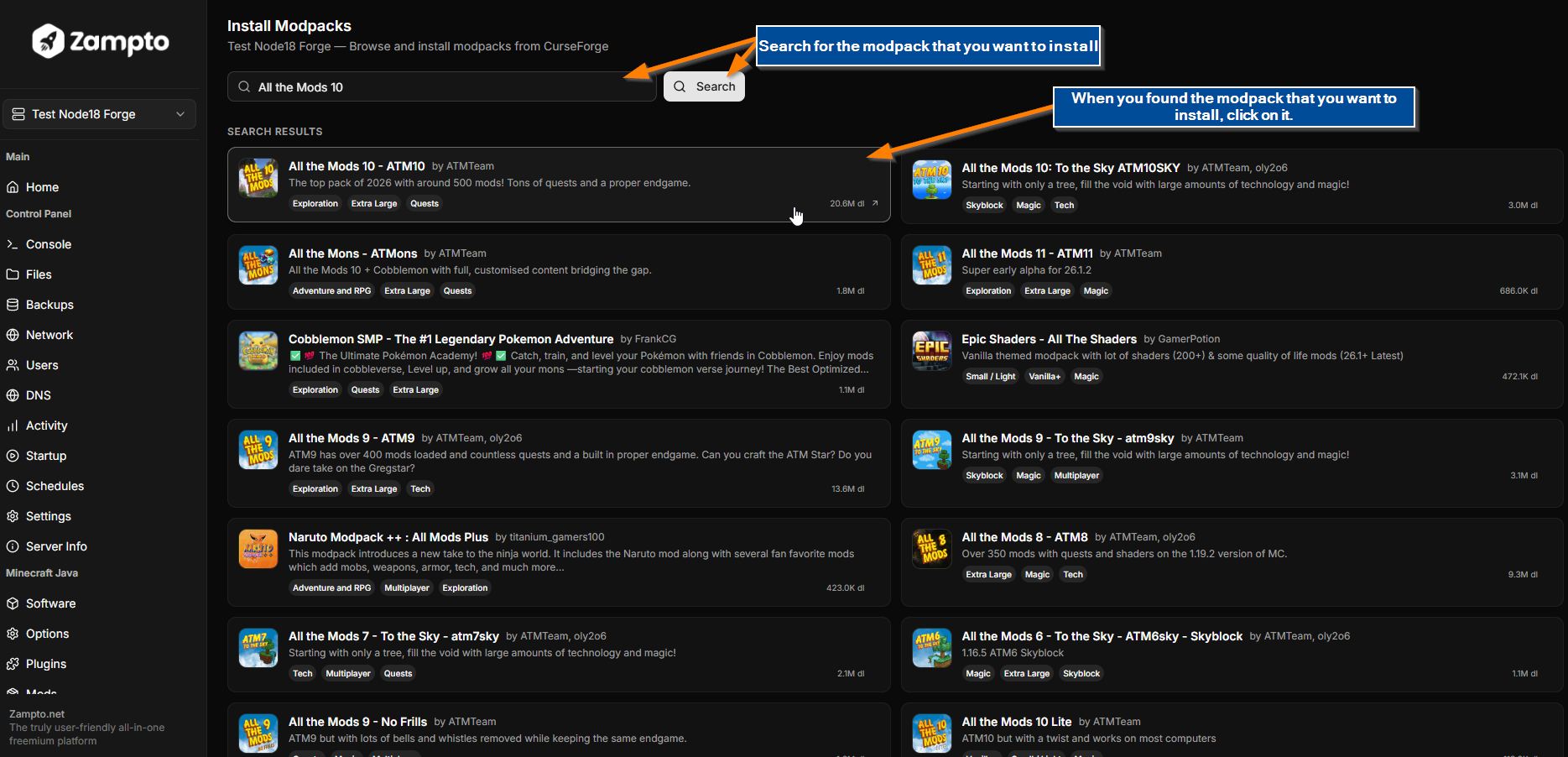Image resolution: width=1568 pixels, height=757 pixels.
Task: Click the magnifier icon in search field
Action: click(244, 86)
